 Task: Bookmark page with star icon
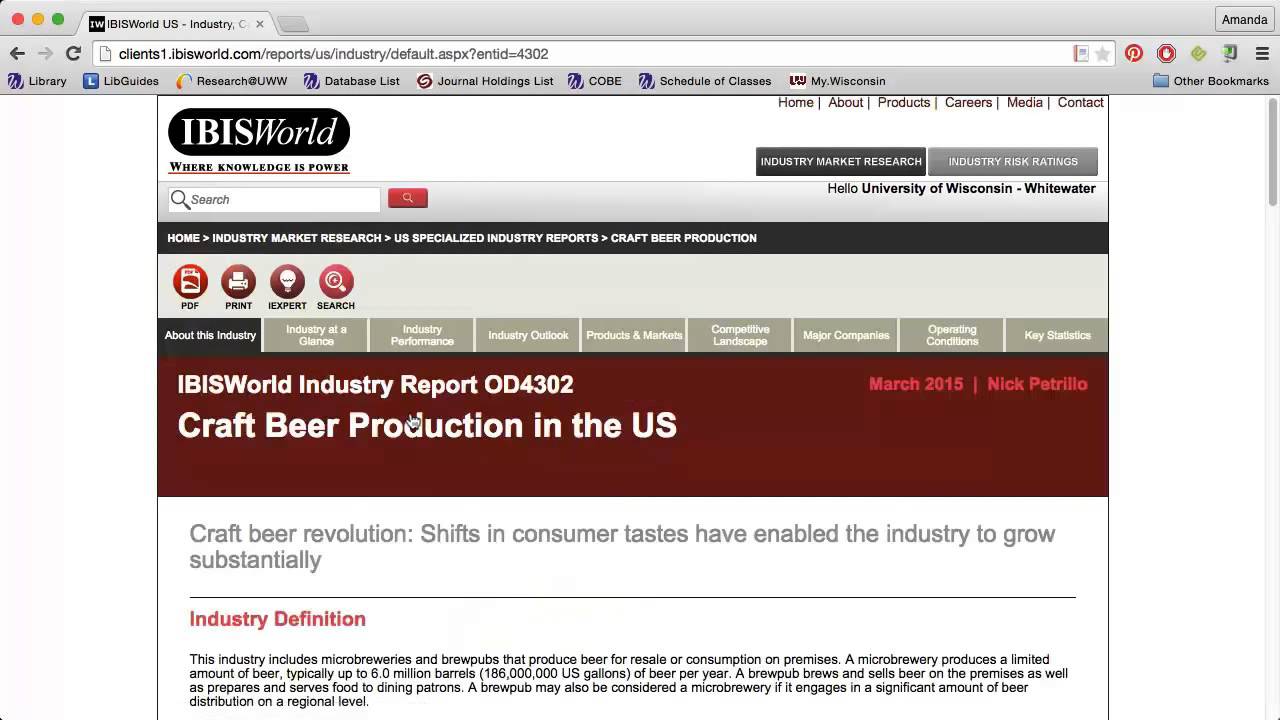click(x=1102, y=54)
